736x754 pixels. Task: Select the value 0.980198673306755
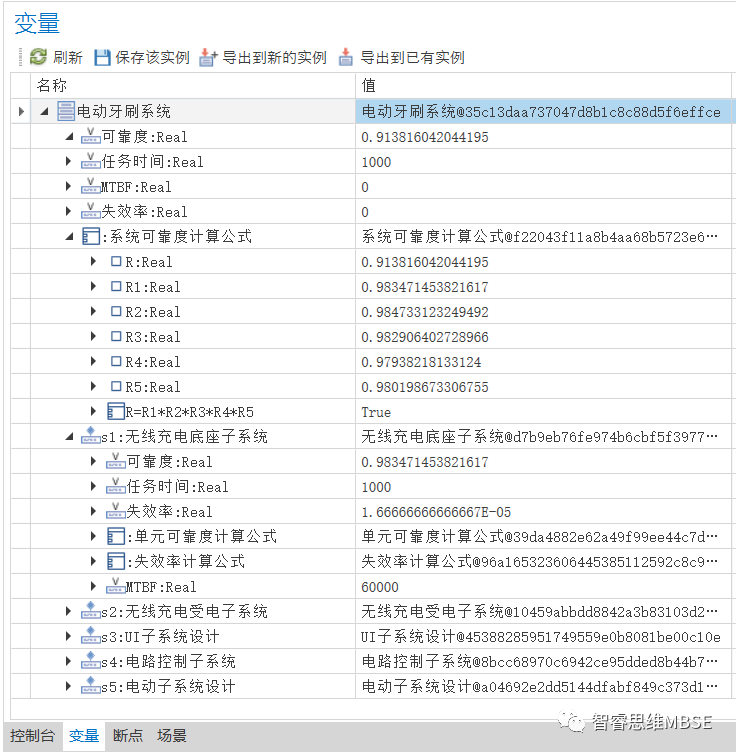[x=424, y=387]
